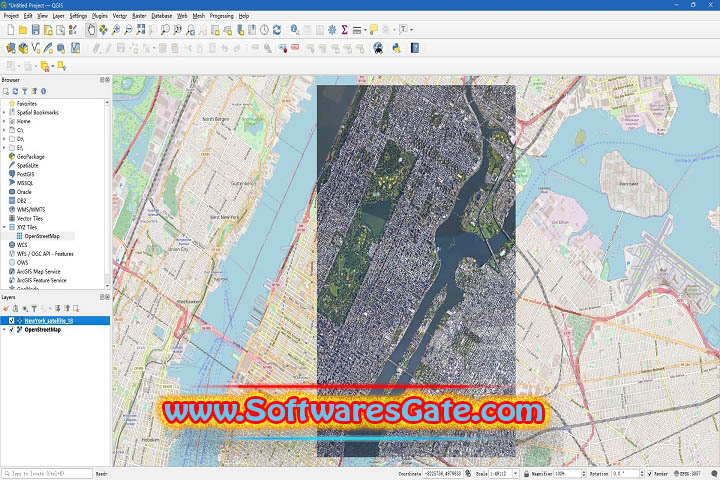Select the WMS/WMTS browser entry

[x=31, y=209]
